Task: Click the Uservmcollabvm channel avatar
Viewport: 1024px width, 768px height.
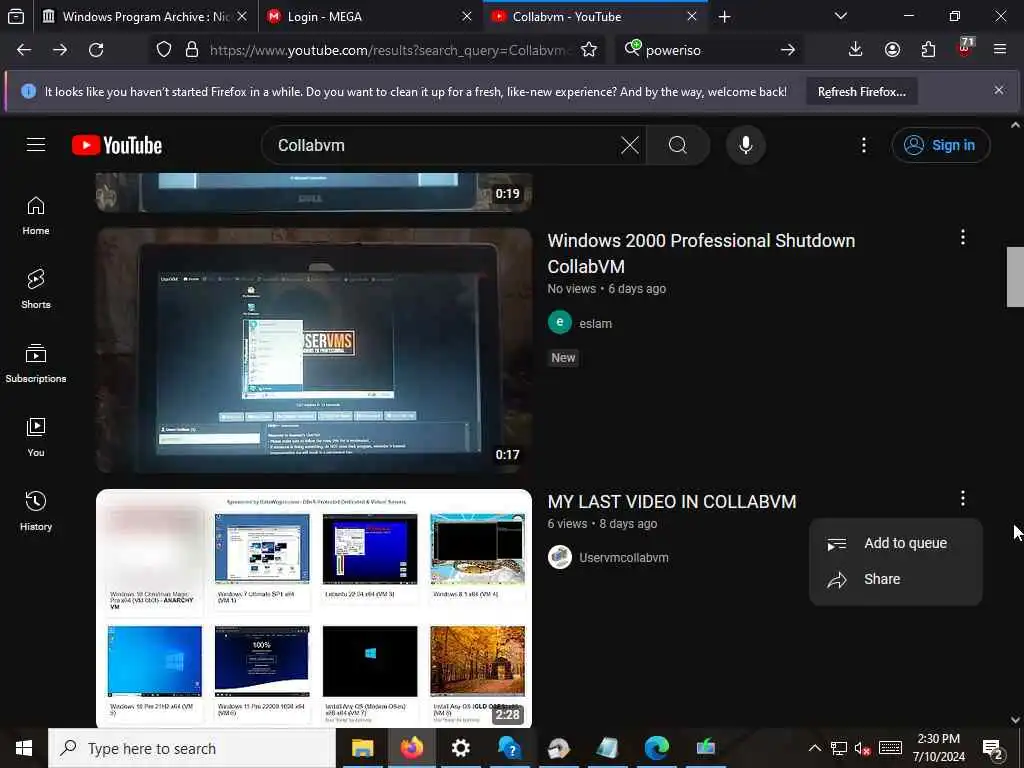Action: 560,557
